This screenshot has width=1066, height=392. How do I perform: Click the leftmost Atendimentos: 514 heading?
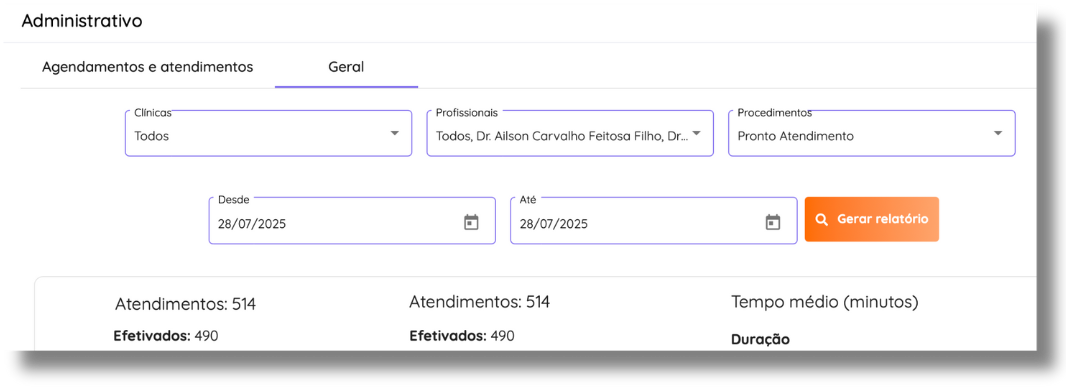[x=186, y=304]
